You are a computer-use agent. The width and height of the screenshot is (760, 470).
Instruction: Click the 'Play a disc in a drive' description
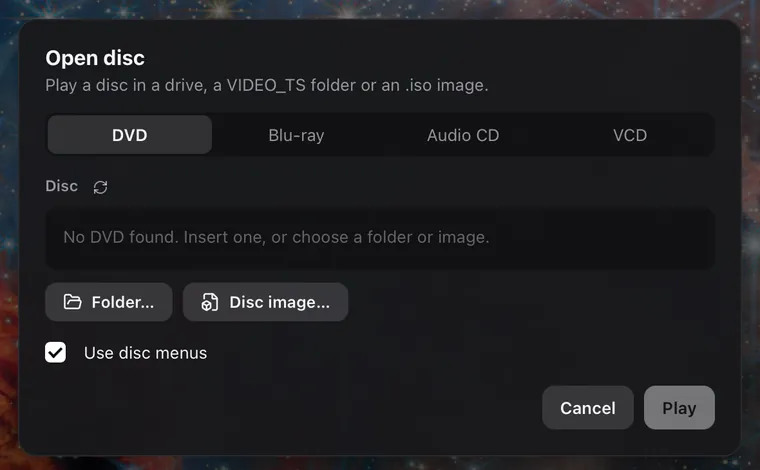267,85
